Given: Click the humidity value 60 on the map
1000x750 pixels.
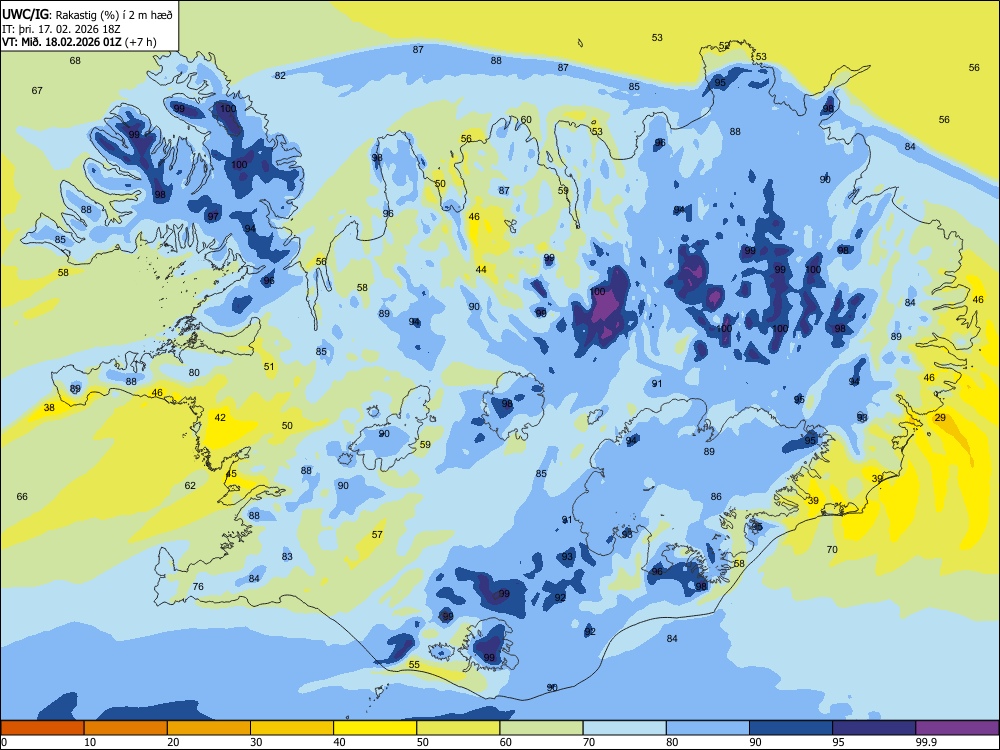Looking at the screenshot, I should tap(526, 119).
